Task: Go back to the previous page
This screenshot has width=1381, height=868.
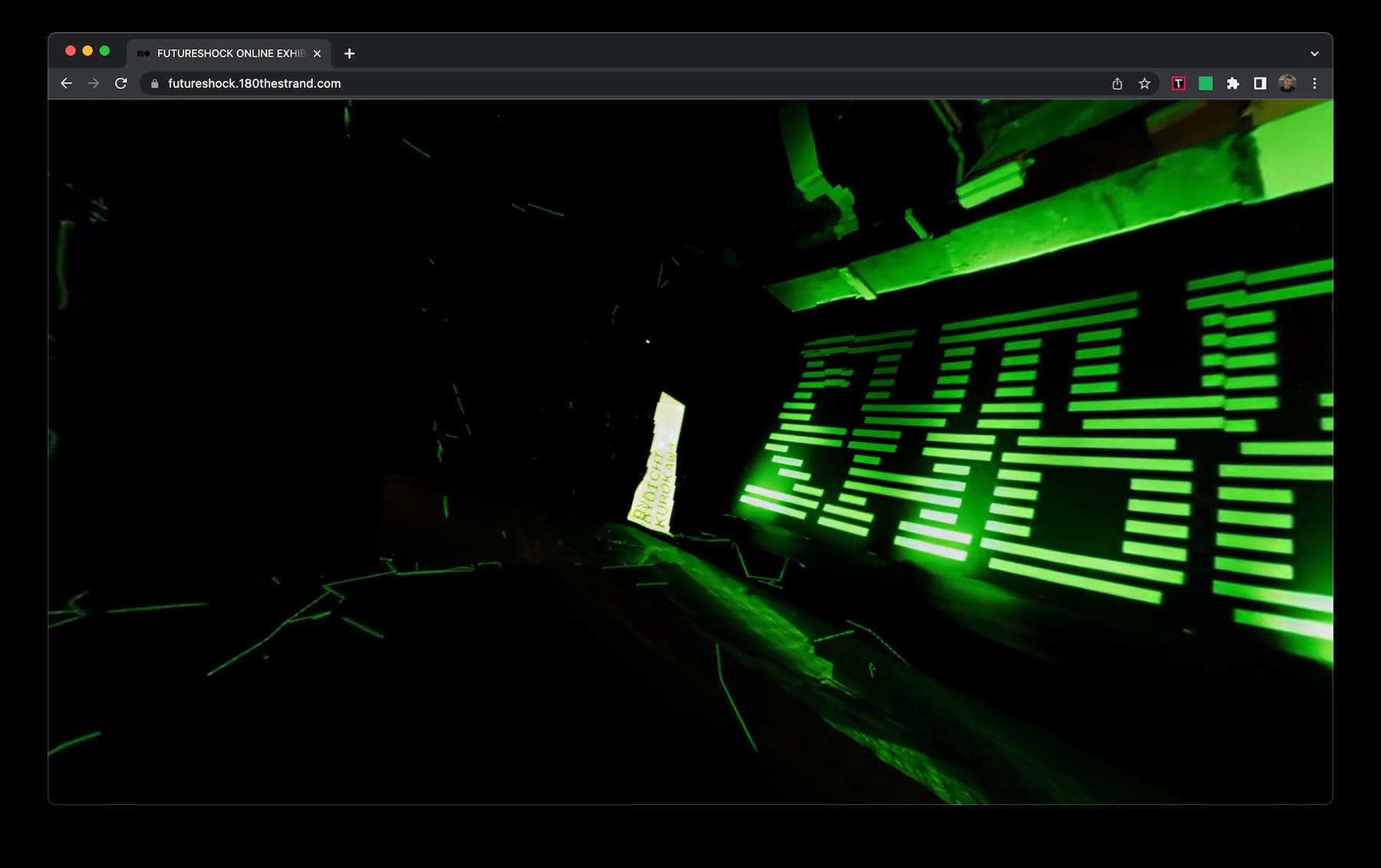Action: 66,84
